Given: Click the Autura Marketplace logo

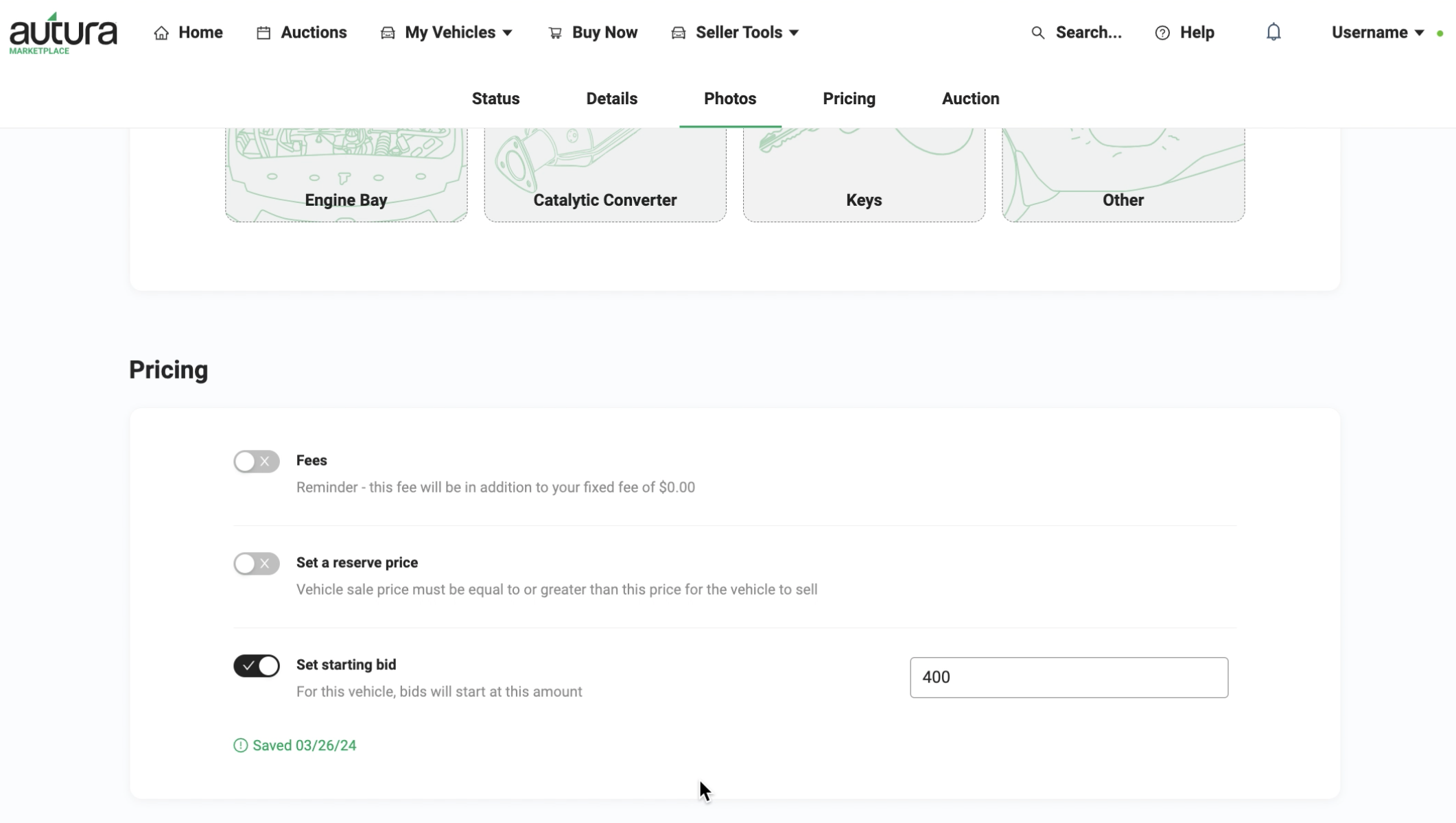Looking at the screenshot, I should coord(63,33).
